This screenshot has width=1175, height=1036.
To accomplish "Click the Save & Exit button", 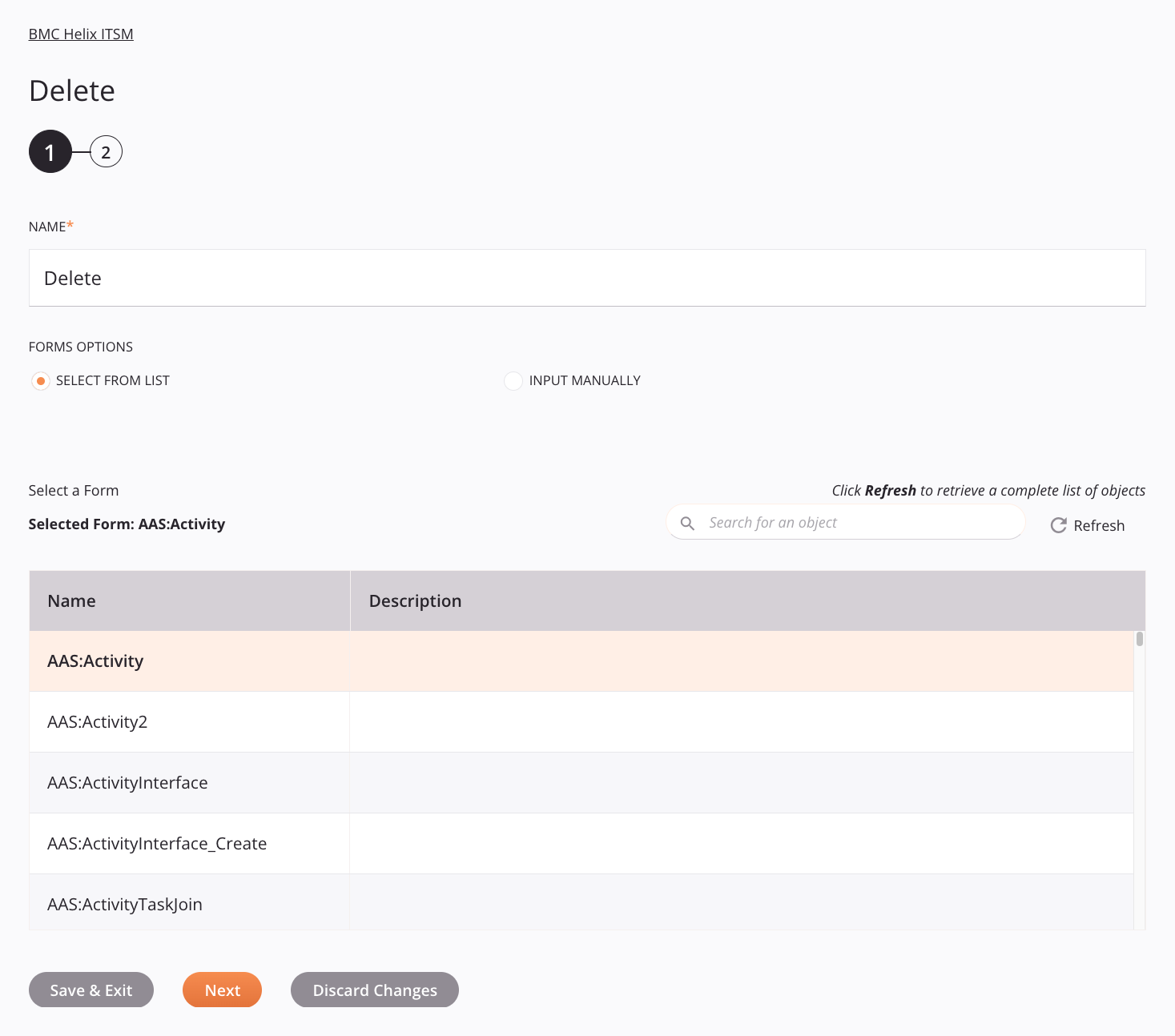I will (x=91, y=990).
